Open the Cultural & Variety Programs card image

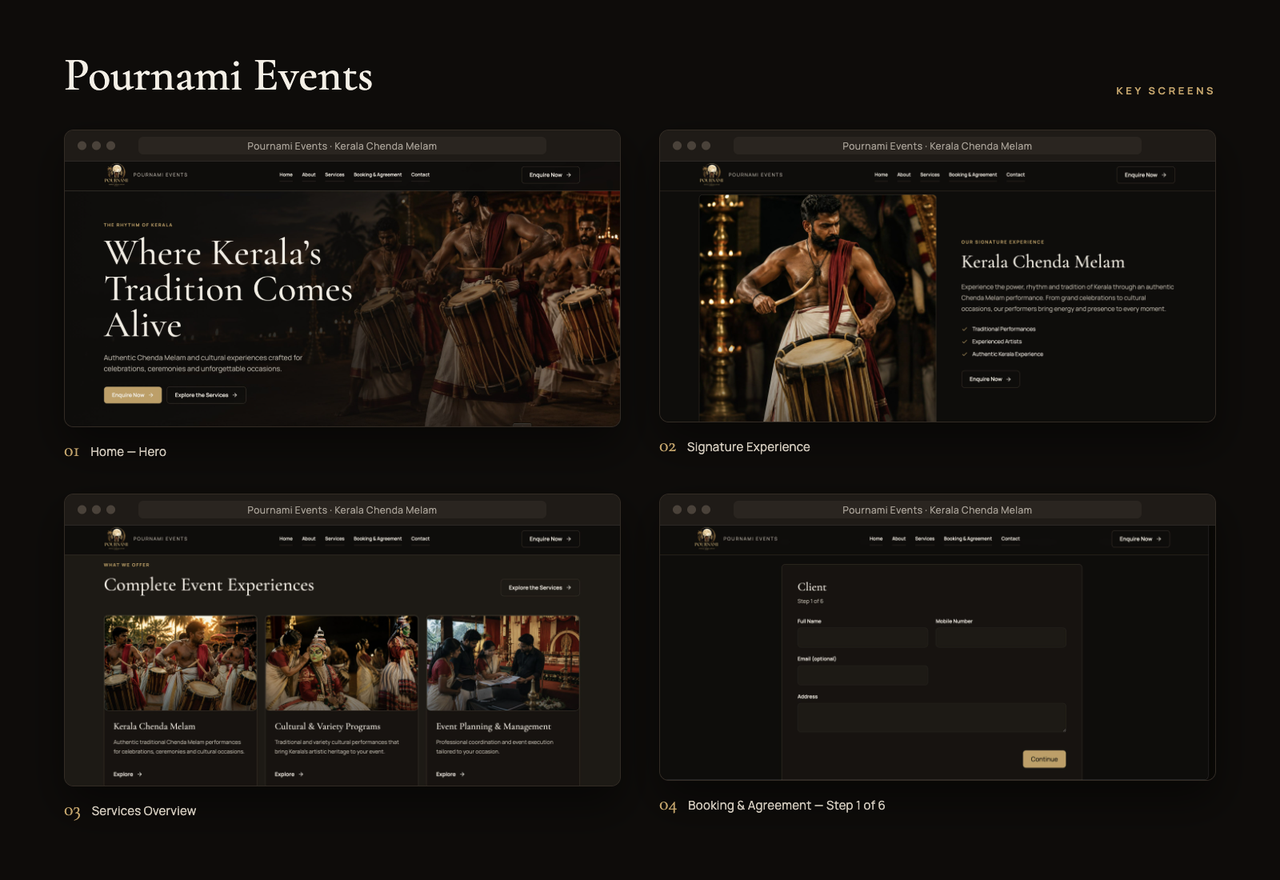342,663
